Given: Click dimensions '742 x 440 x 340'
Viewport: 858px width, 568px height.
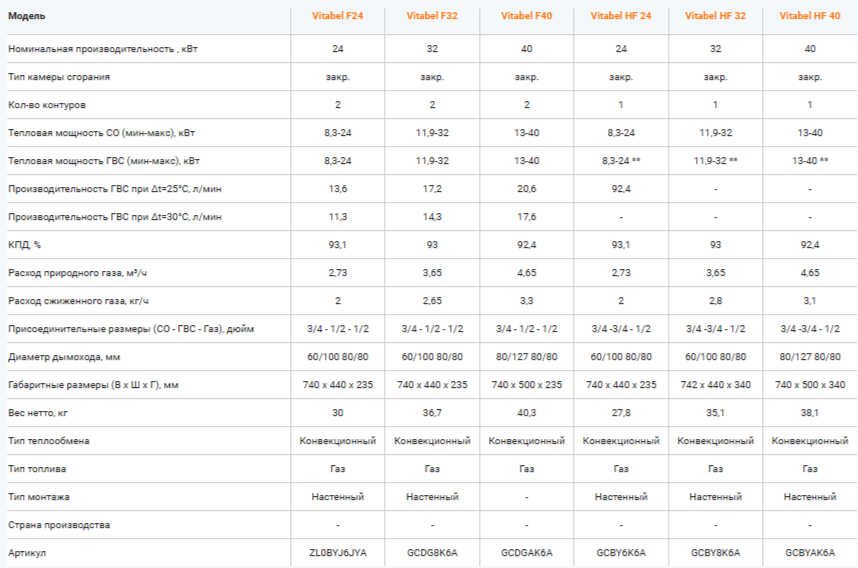Looking at the screenshot, I should coord(715,385).
